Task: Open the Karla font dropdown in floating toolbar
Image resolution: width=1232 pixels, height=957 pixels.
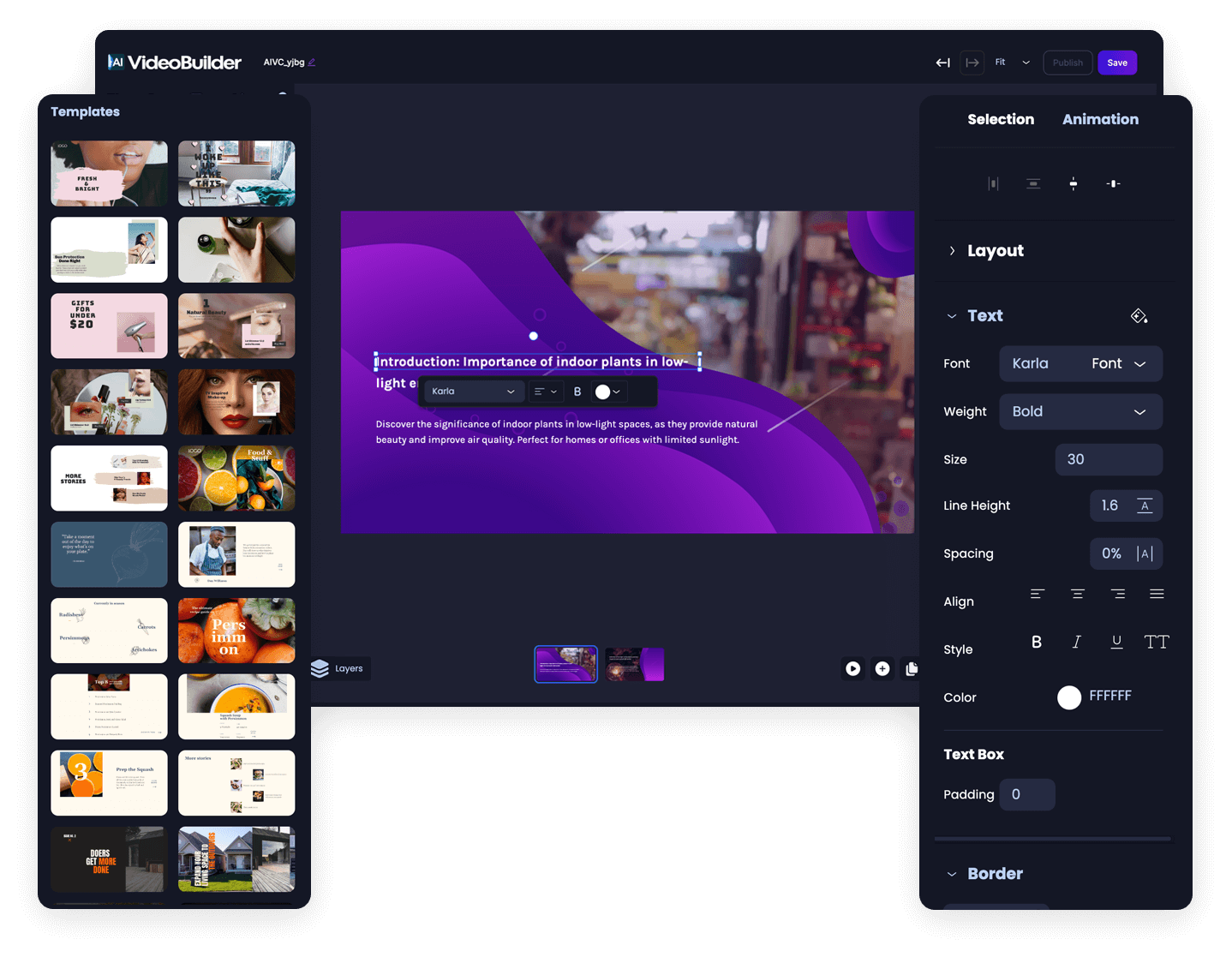Action: (x=472, y=392)
